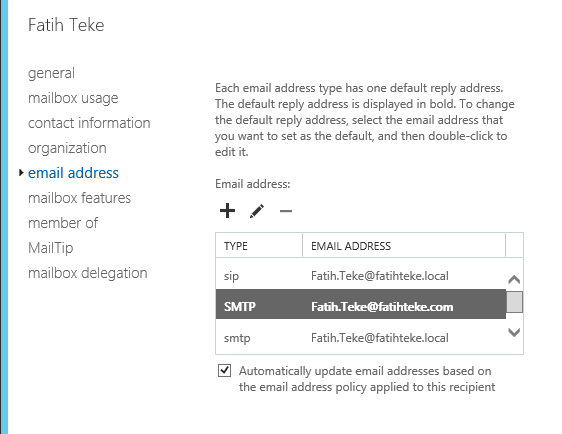Click the scroll down arrow in address list
Viewport: 562px width, 434px height.
514,333
